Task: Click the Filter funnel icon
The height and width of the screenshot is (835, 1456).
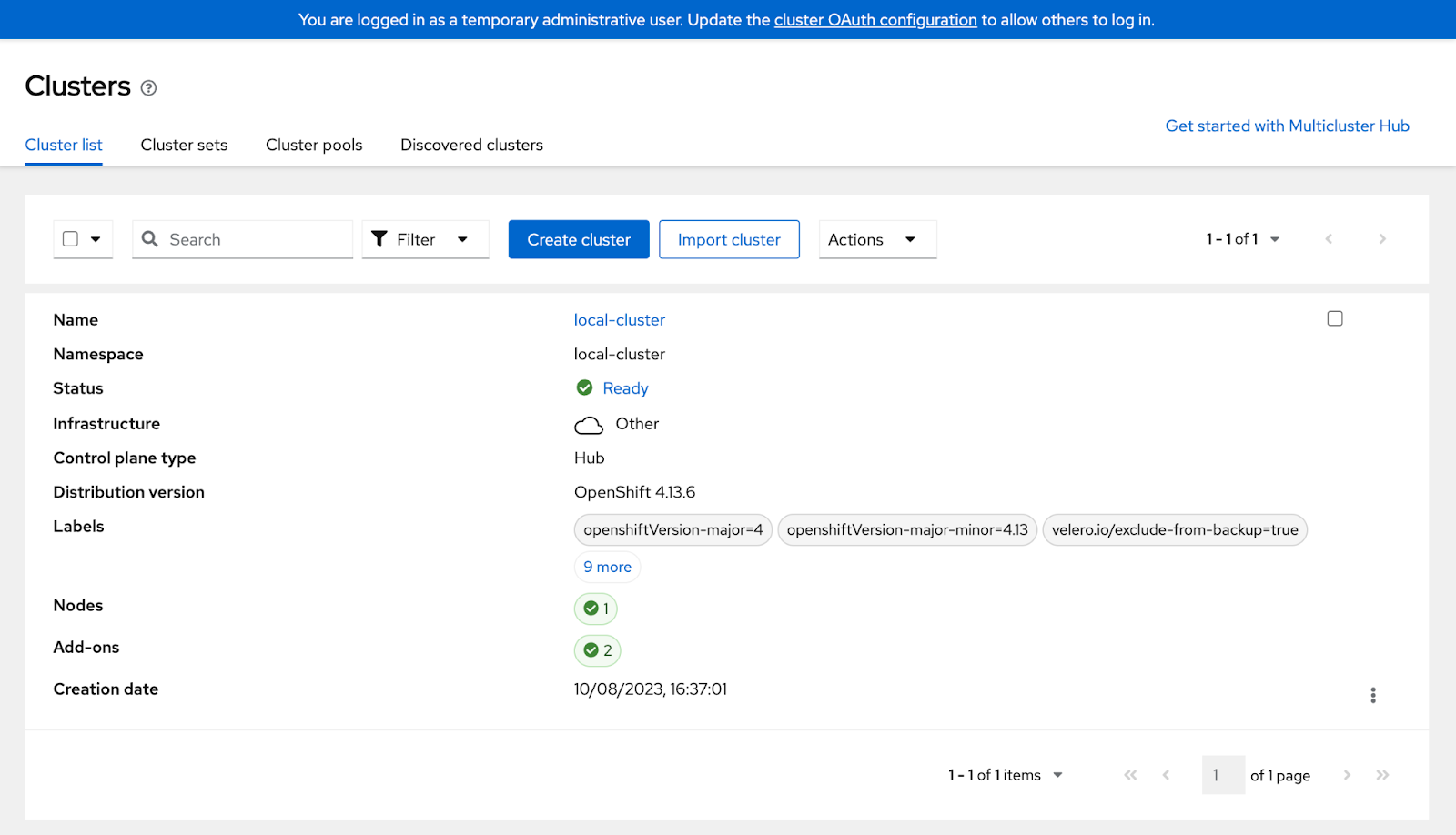Action: point(380,239)
